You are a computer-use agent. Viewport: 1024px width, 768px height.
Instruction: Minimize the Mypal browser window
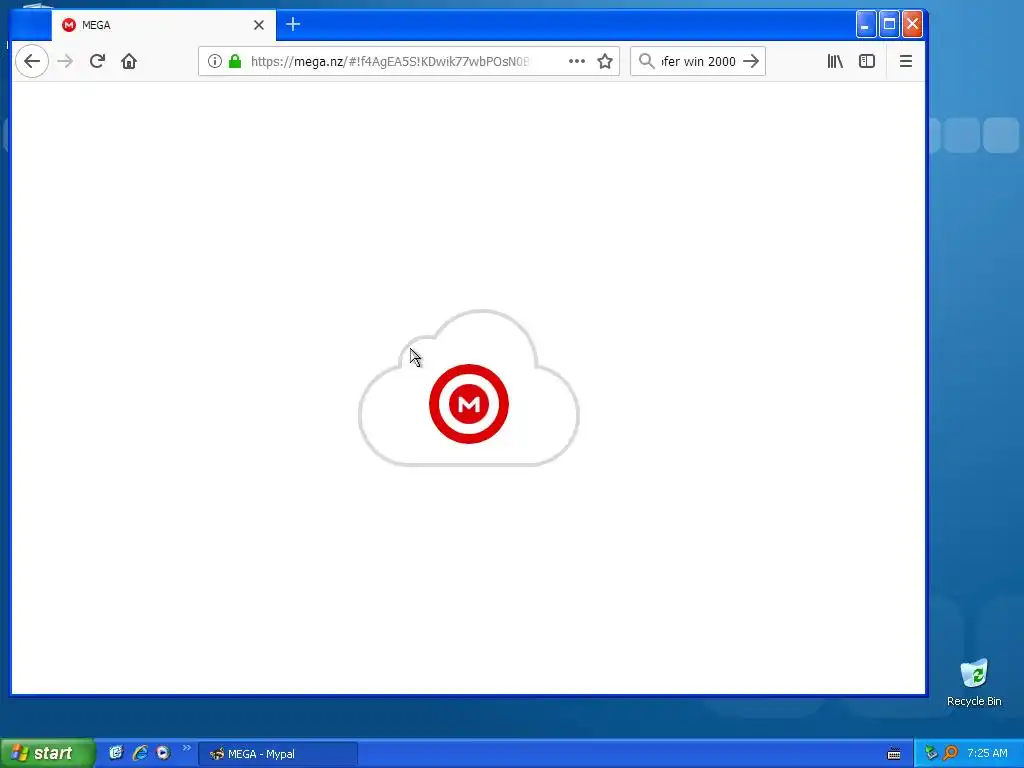(866, 25)
